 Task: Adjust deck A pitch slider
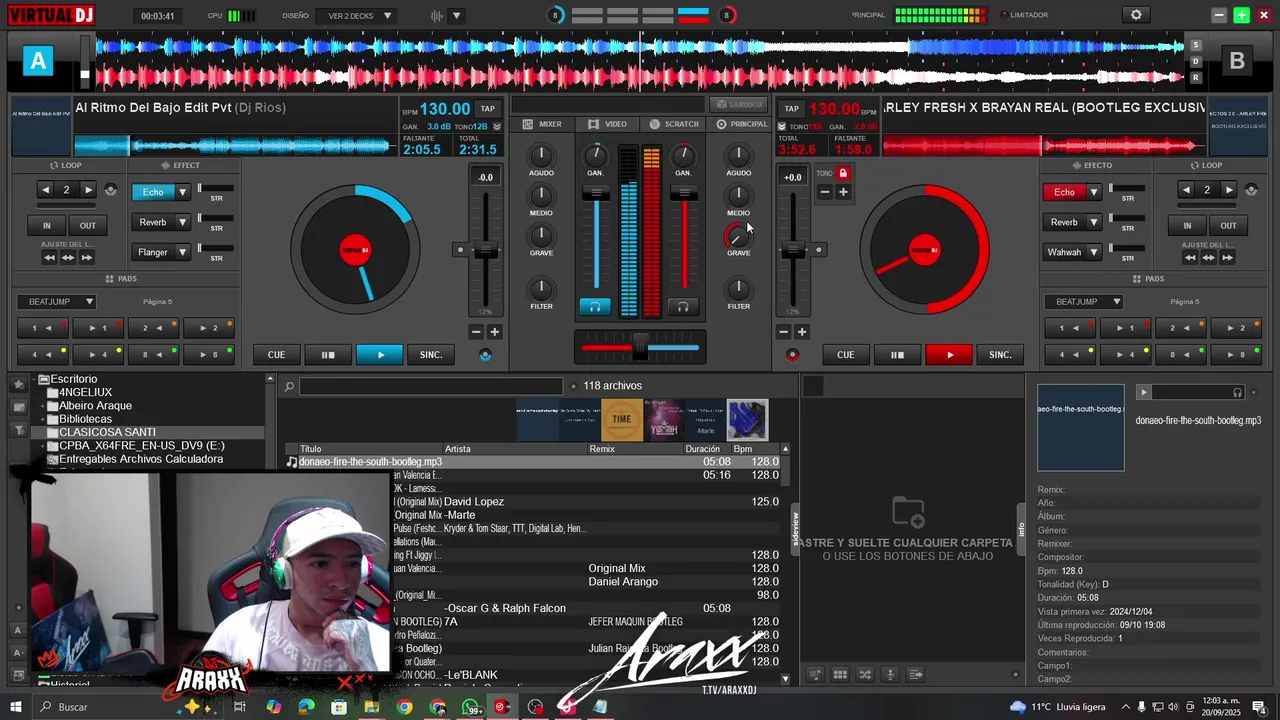485,250
